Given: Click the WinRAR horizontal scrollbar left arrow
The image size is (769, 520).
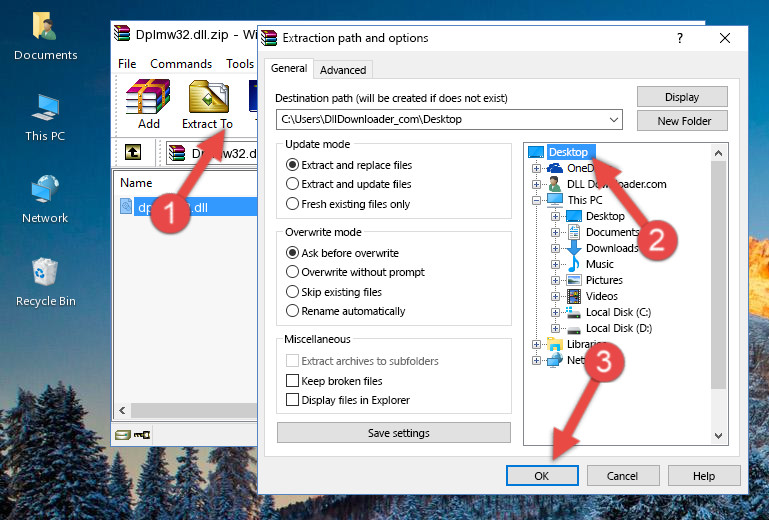Looking at the screenshot, I should pos(122,410).
